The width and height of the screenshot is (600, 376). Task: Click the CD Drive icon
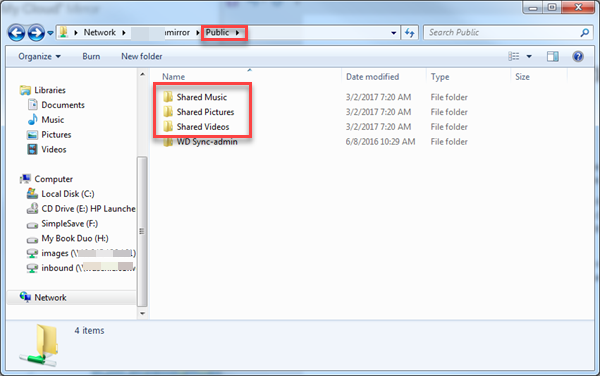point(33,208)
